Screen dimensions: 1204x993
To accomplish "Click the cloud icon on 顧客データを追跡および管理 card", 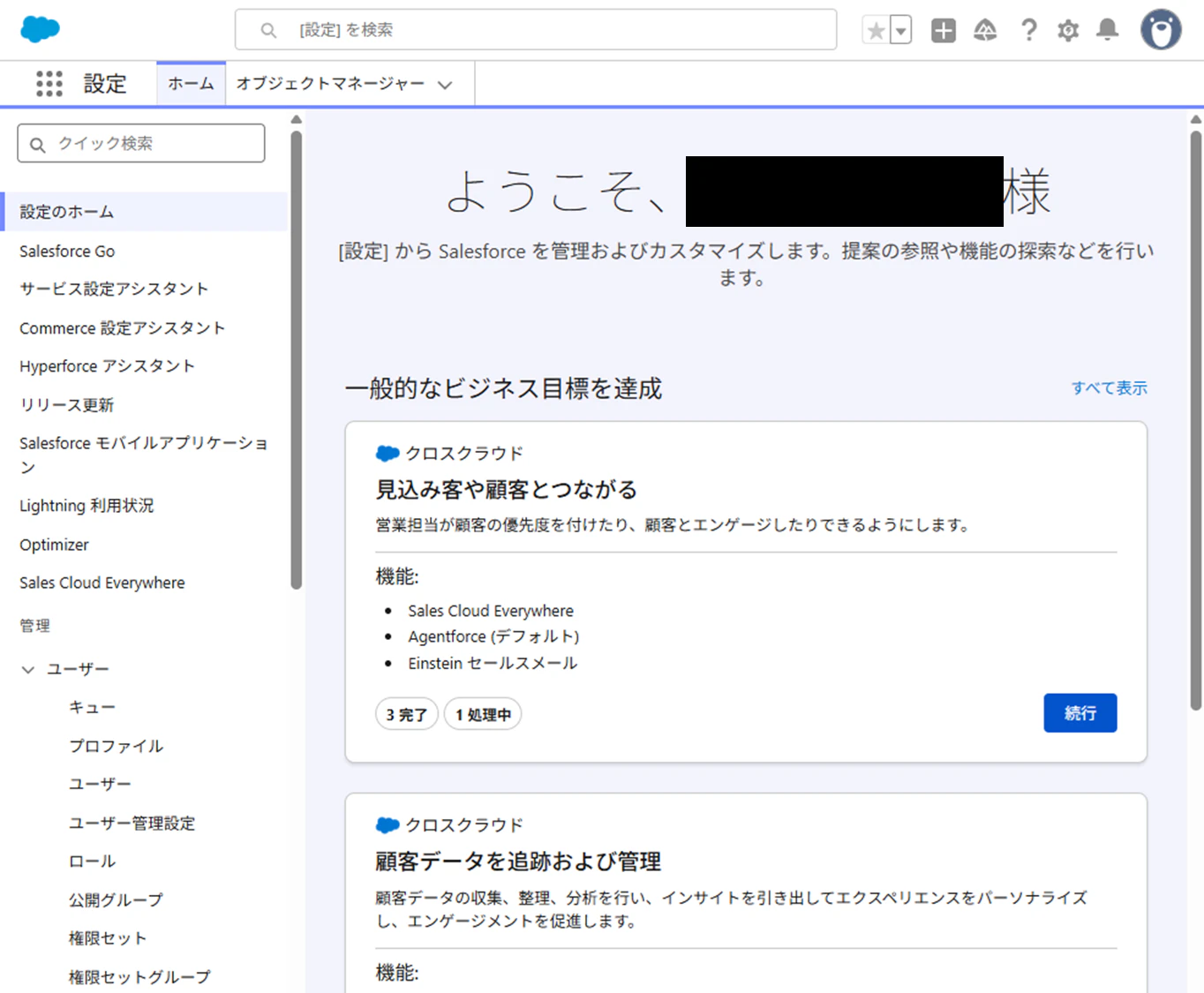I will point(388,825).
